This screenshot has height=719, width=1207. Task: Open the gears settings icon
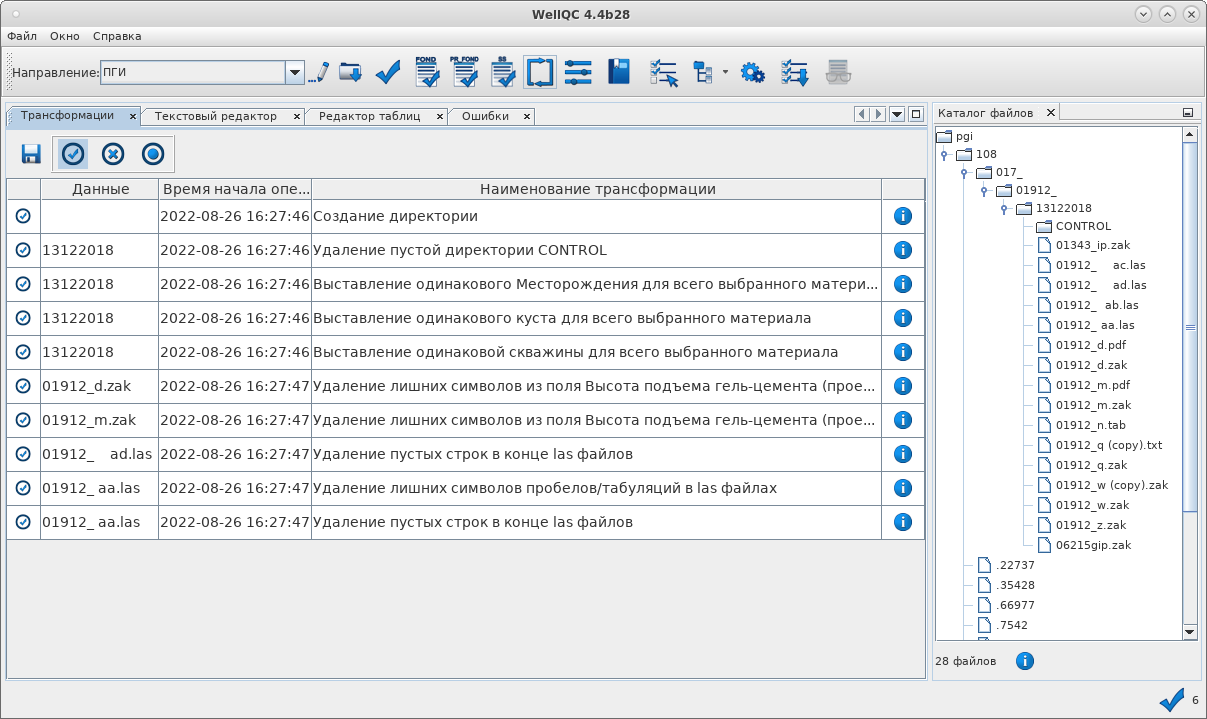(753, 72)
